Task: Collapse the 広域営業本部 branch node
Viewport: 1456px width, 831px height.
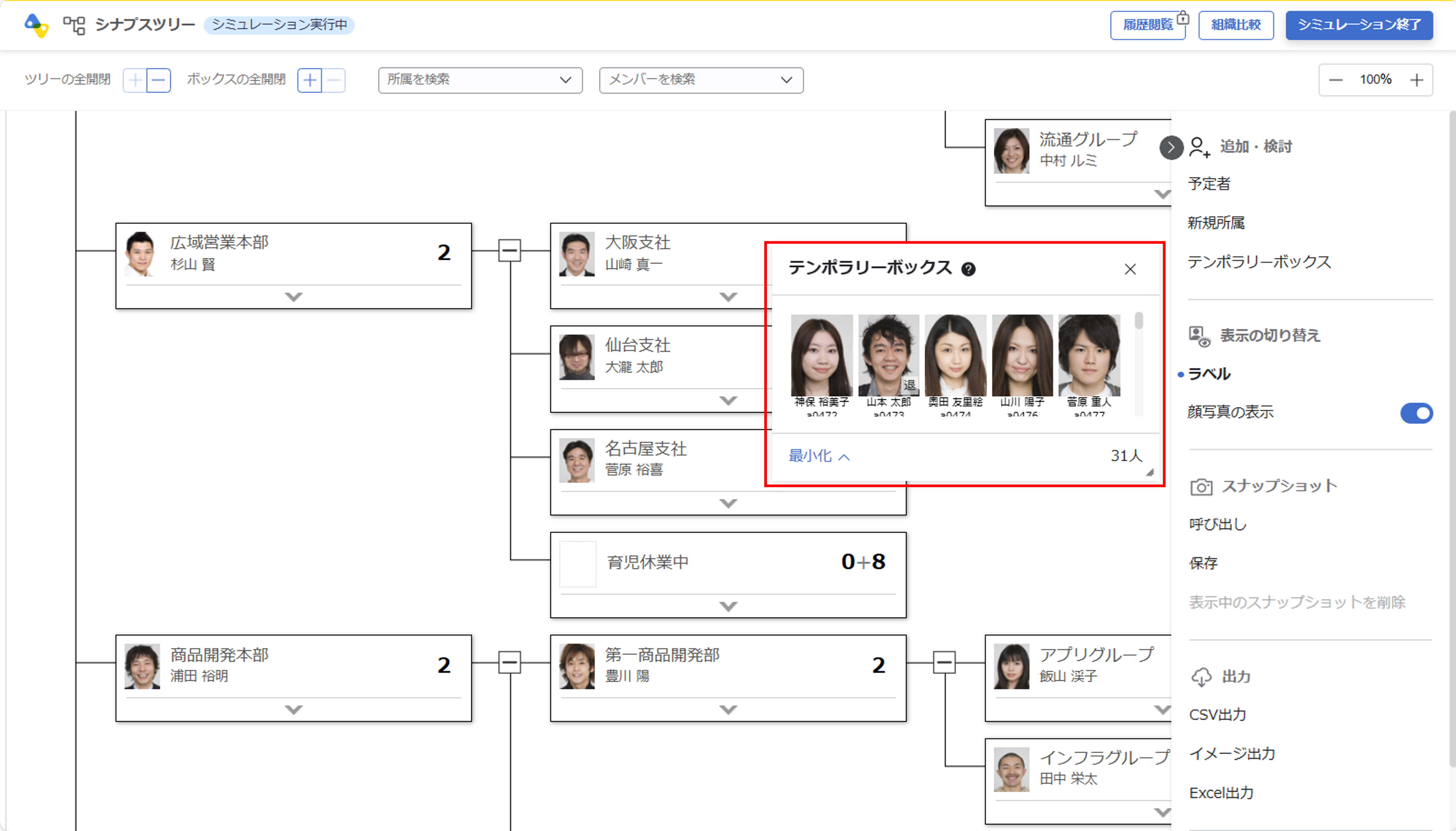Action: (x=509, y=250)
